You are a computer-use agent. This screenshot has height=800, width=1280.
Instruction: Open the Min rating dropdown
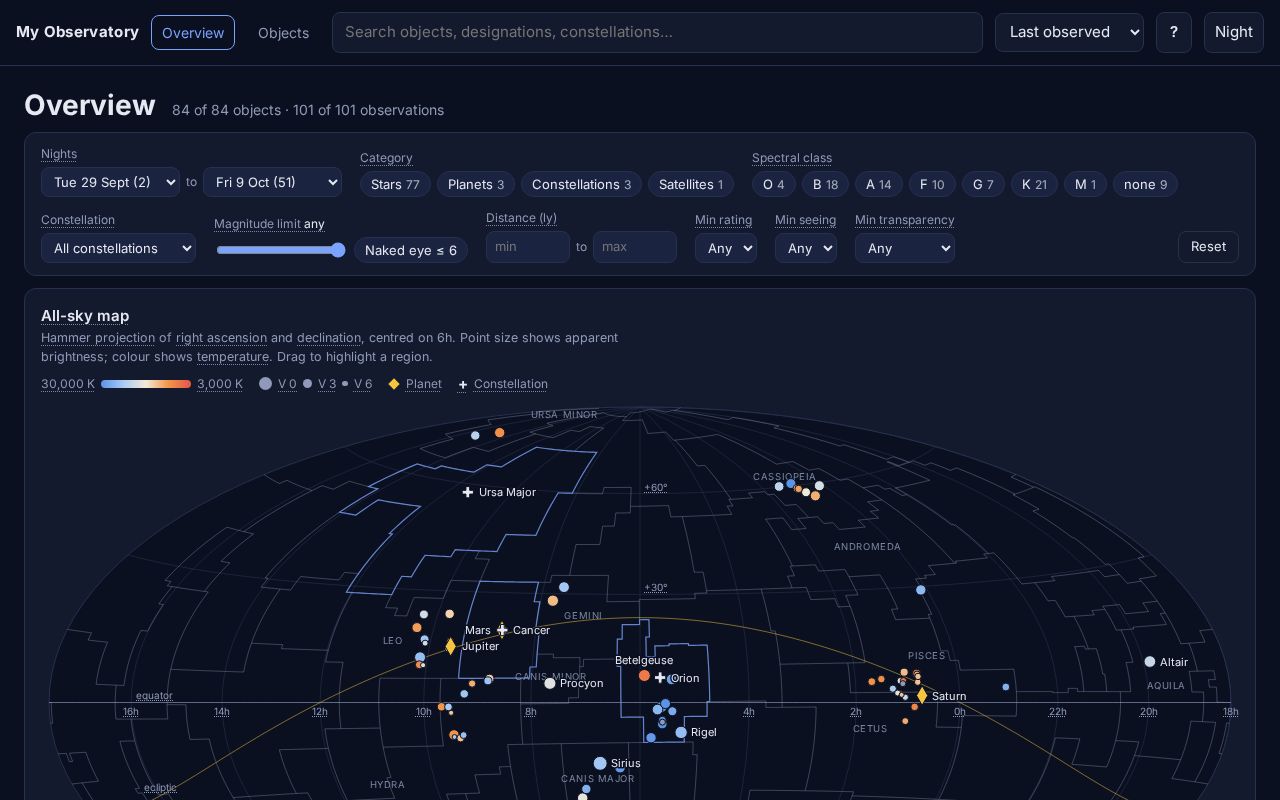pos(726,248)
